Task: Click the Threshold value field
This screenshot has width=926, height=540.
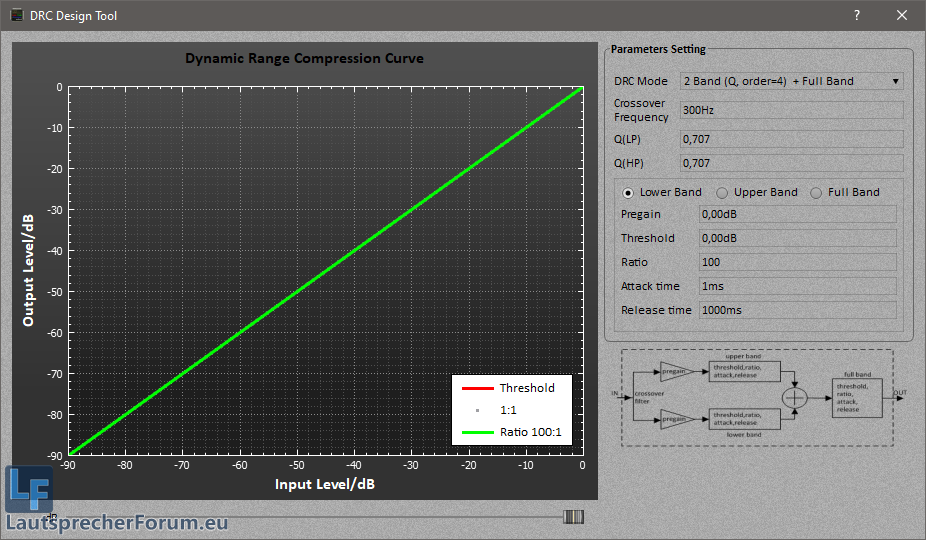Action: click(797, 238)
